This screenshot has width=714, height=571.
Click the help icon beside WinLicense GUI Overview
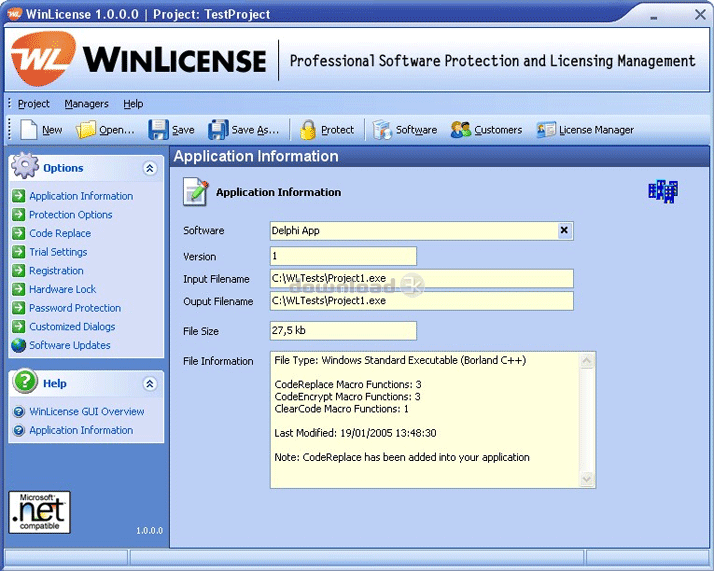click(19, 412)
